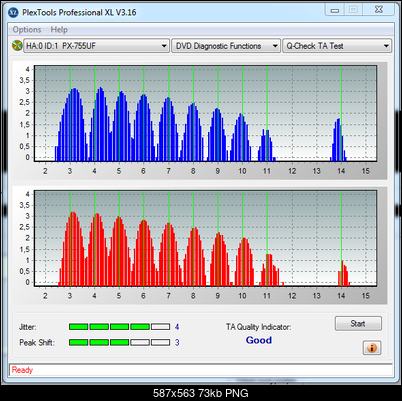
Task: Open the info button with orange icon
Action: (372, 348)
